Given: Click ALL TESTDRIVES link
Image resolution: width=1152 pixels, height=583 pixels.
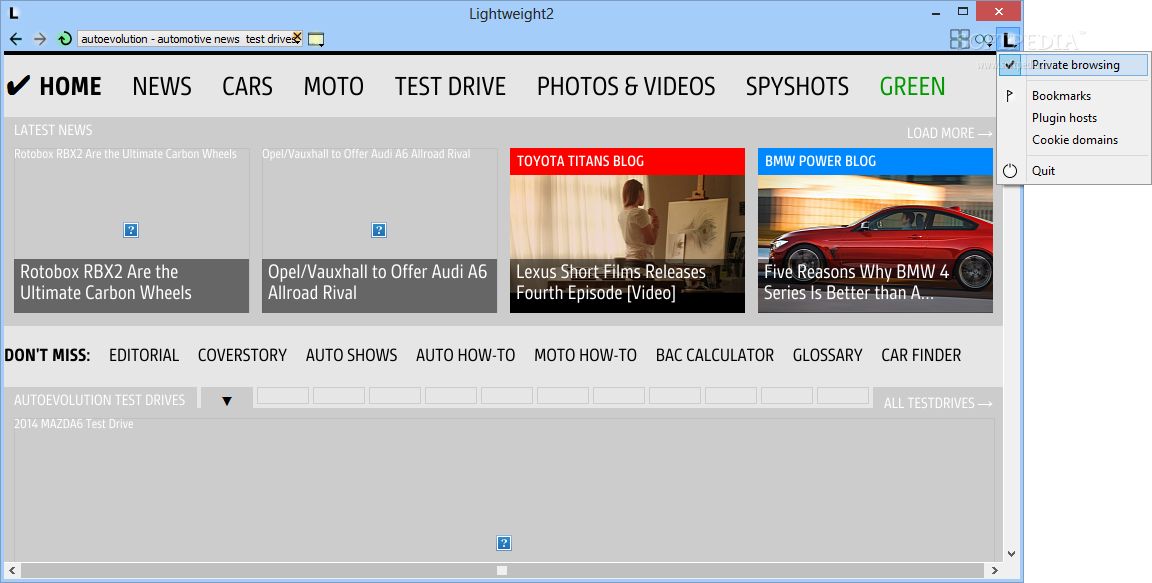Looking at the screenshot, I should [x=938, y=403].
